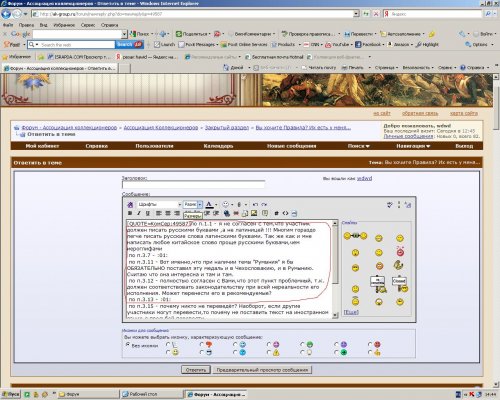Click the Пуск start button
500x400 pixels.
[x=11, y=394]
